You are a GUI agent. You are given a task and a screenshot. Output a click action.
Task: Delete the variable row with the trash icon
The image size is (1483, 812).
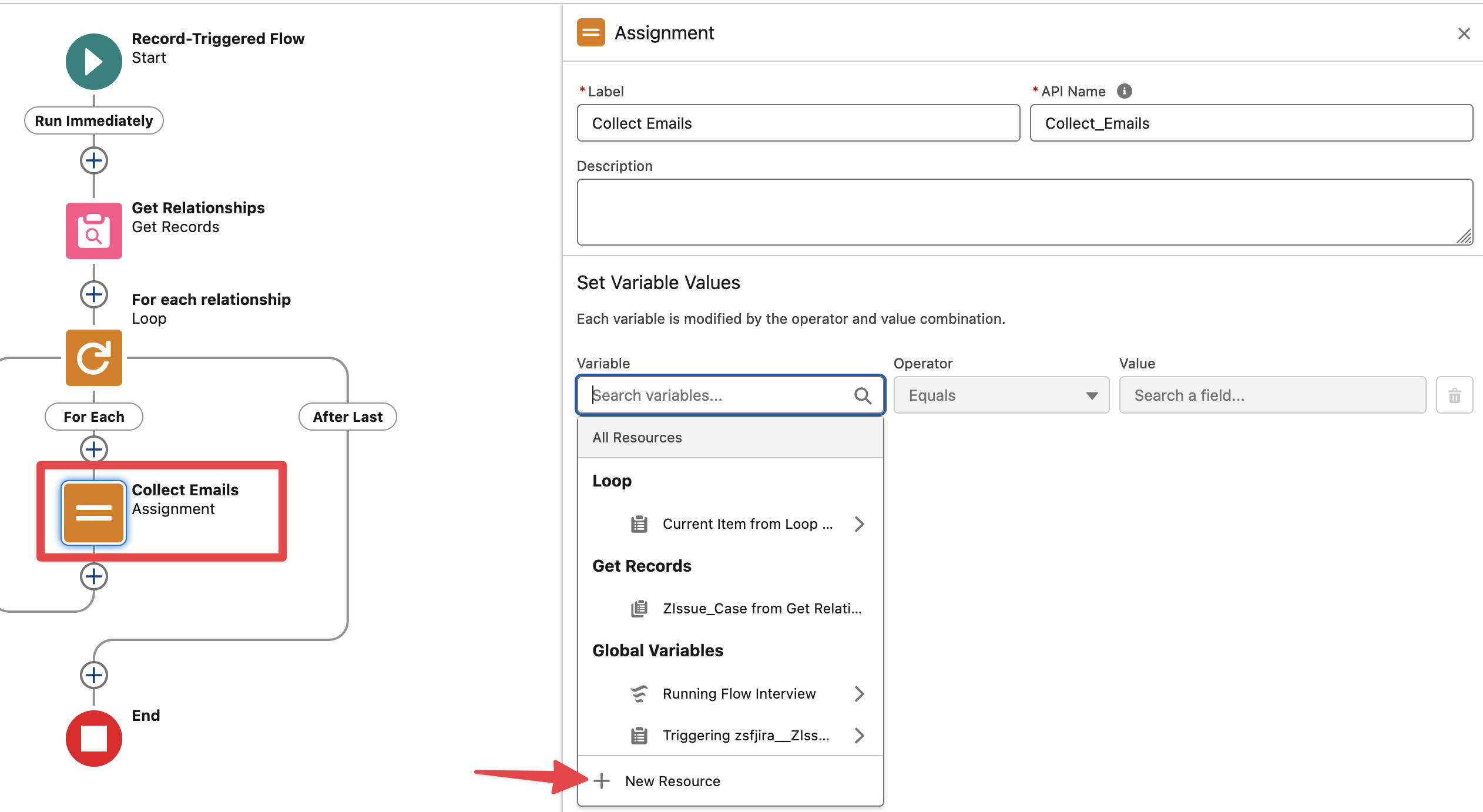[1454, 395]
